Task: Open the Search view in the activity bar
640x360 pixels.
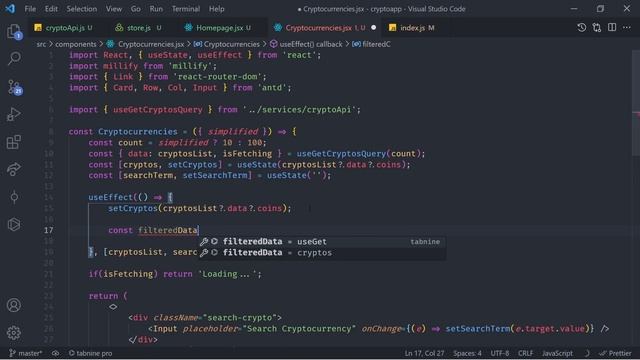Action: (14, 59)
